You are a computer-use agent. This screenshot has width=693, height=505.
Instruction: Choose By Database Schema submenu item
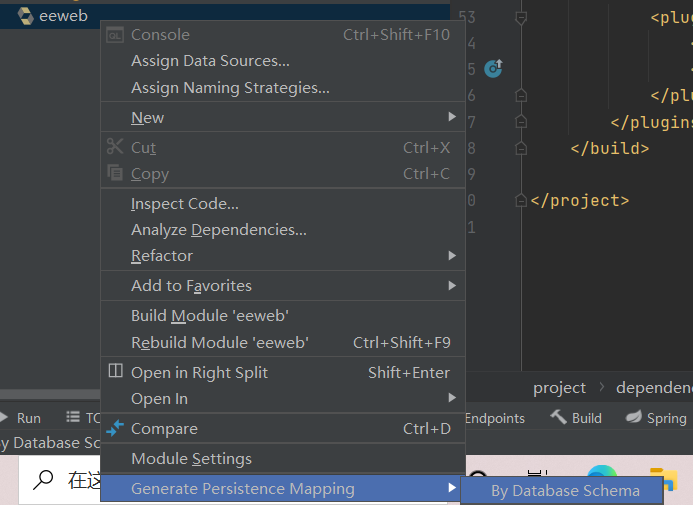[562, 491]
